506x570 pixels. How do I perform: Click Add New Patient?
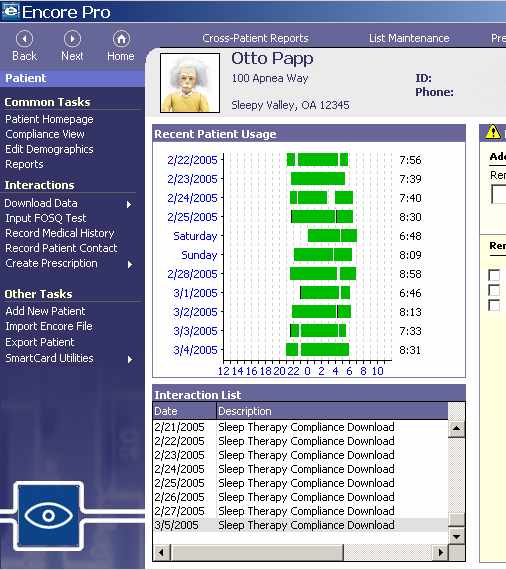point(45,311)
